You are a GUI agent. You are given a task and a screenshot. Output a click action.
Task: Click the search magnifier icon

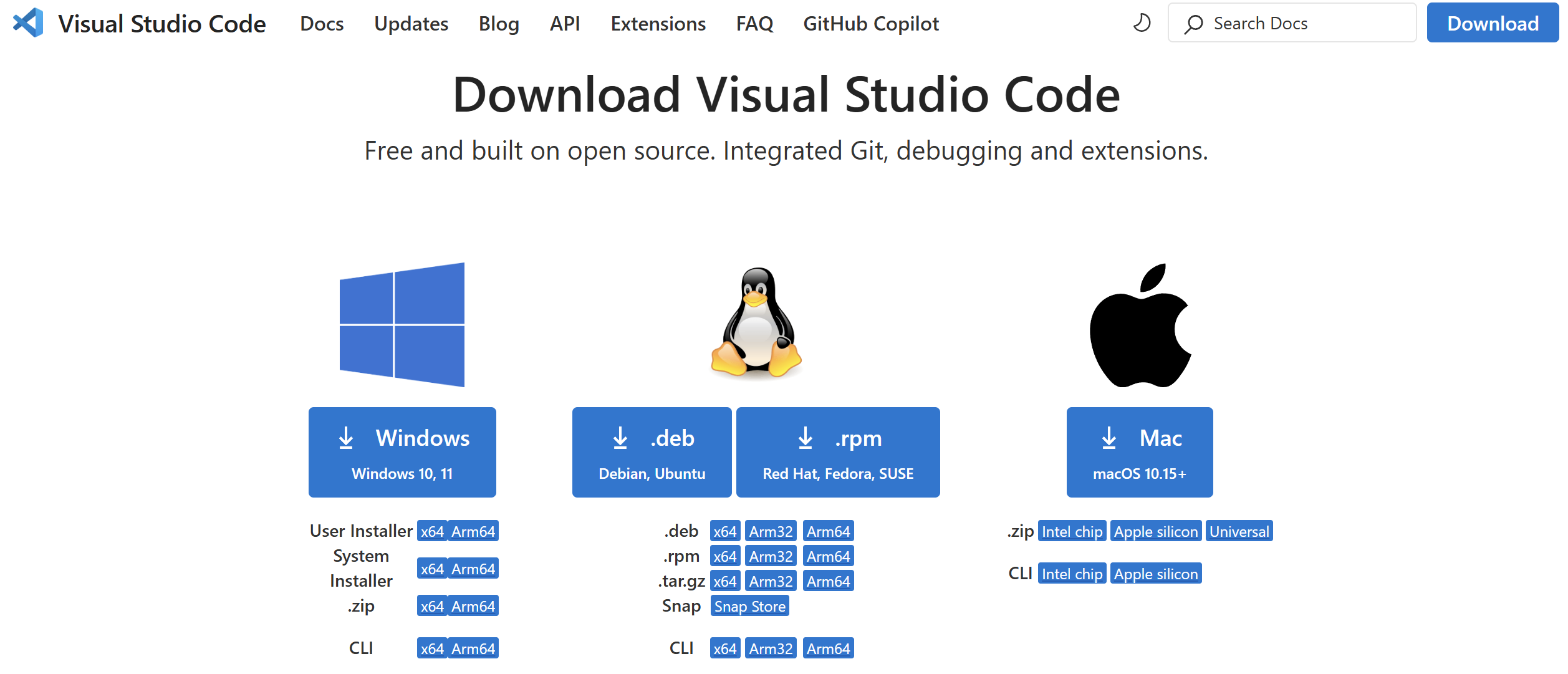click(1193, 24)
